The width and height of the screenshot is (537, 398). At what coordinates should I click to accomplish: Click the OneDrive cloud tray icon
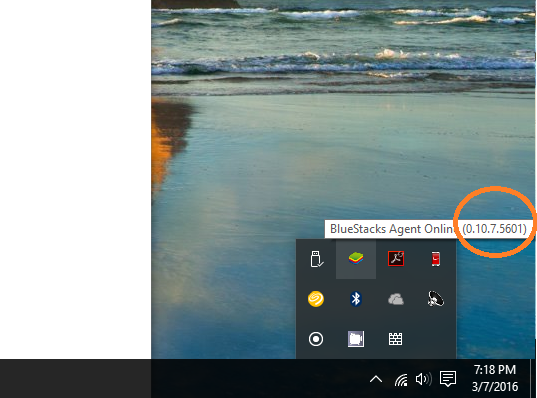click(x=396, y=299)
